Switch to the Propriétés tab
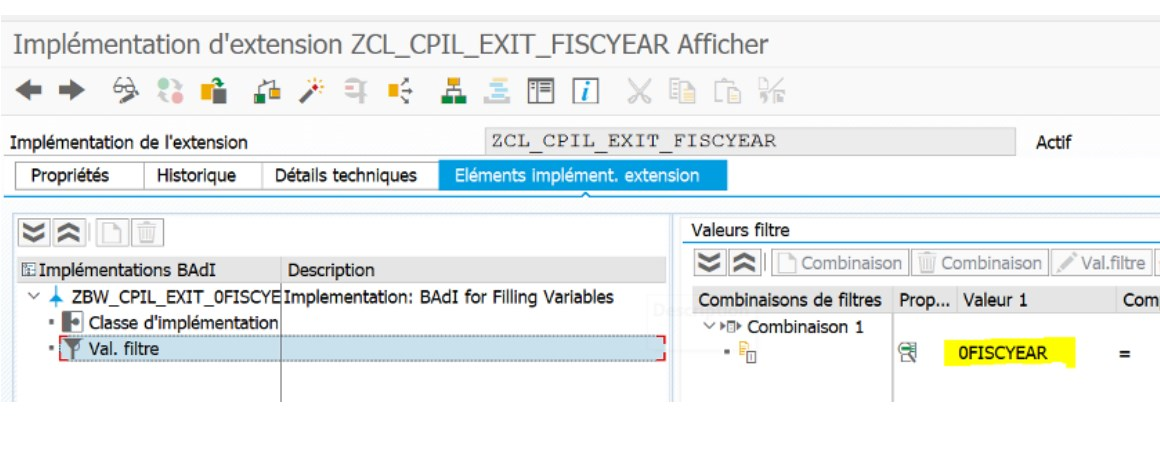The height and width of the screenshot is (452, 1160). click(70, 176)
